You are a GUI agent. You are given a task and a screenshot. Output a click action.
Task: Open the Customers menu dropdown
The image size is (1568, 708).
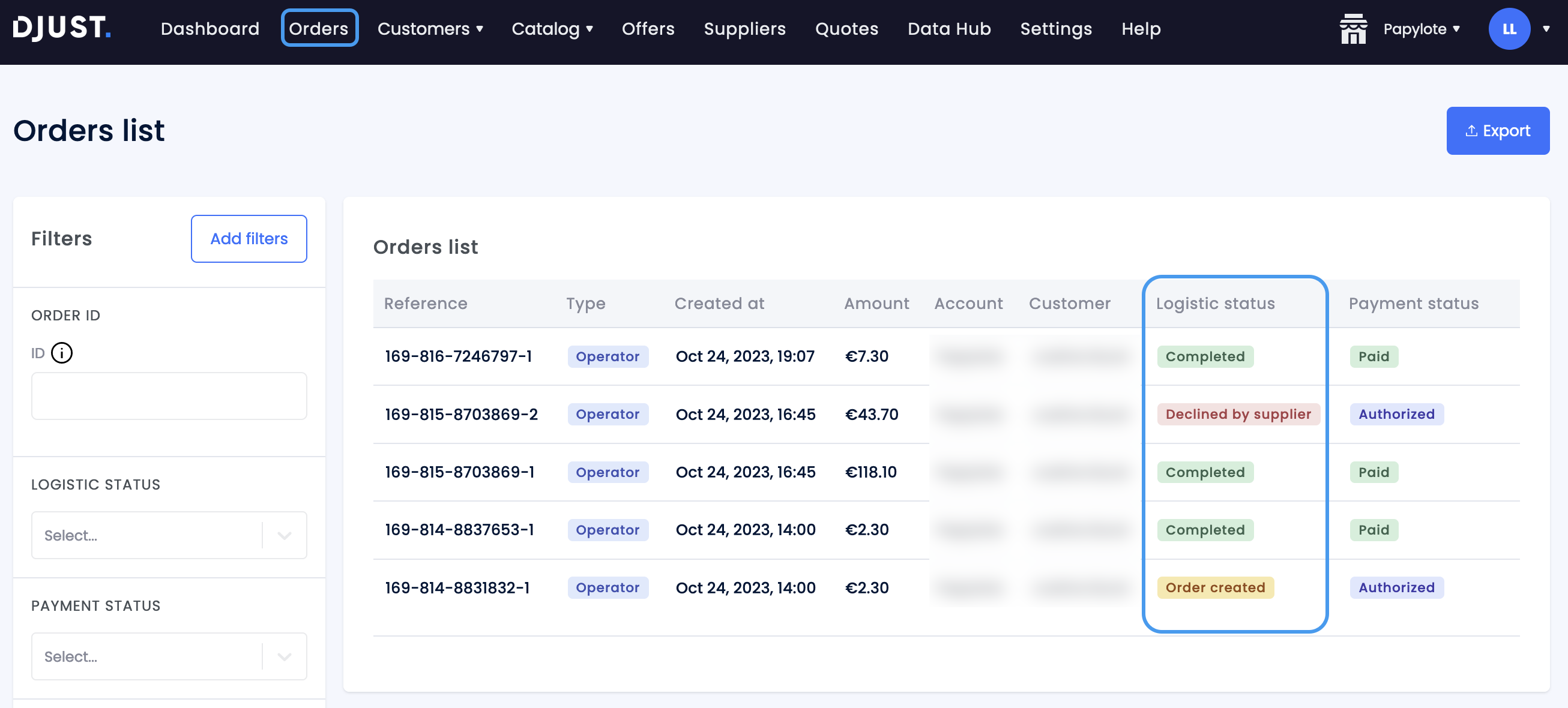[430, 29]
